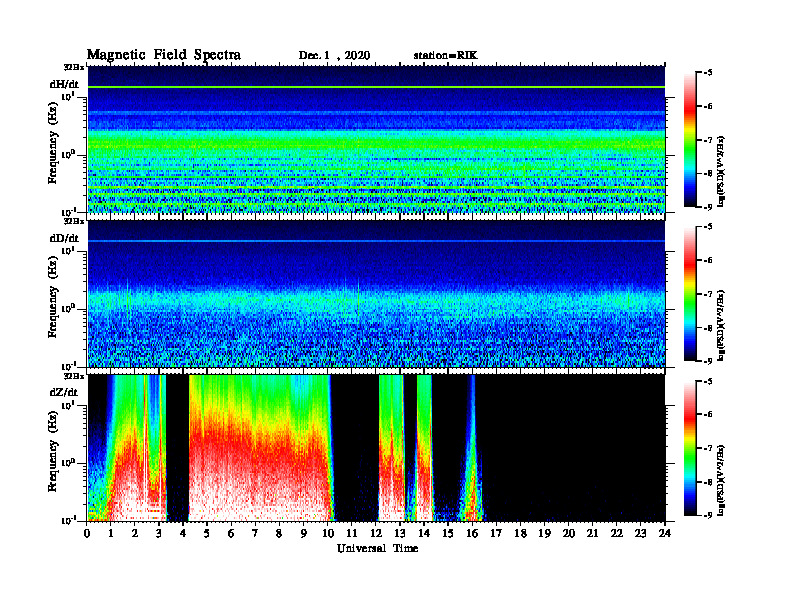Click the color bar beside the dH/dt panel
This screenshot has height=612, width=792.
[689, 139]
